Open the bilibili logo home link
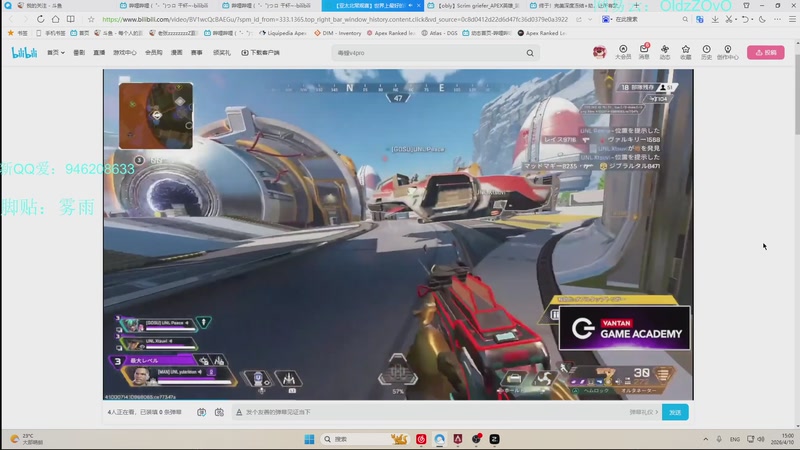800x450 pixels. (x=24, y=53)
